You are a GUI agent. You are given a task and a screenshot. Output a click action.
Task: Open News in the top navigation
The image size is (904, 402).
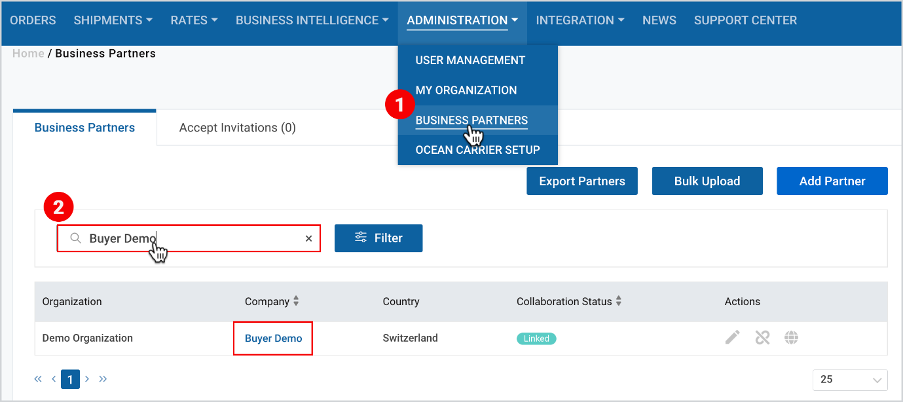[x=660, y=20]
